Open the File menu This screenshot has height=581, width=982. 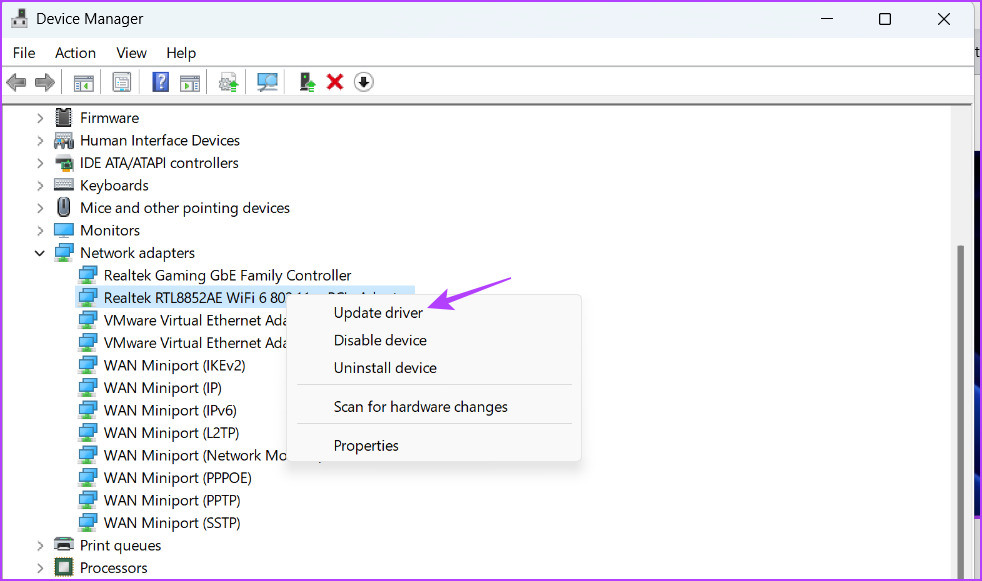[24, 53]
